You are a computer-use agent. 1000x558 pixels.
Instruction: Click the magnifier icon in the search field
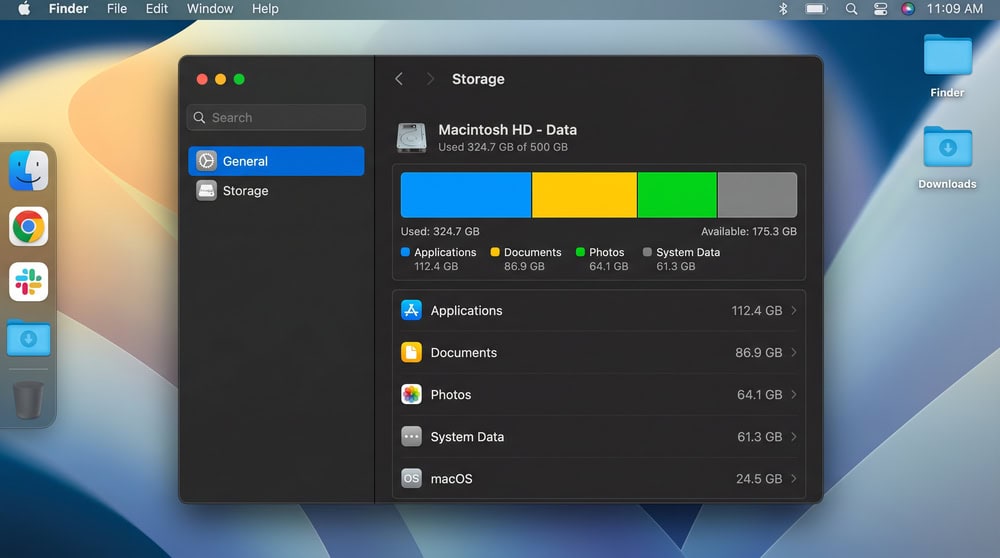(x=200, y=118)
